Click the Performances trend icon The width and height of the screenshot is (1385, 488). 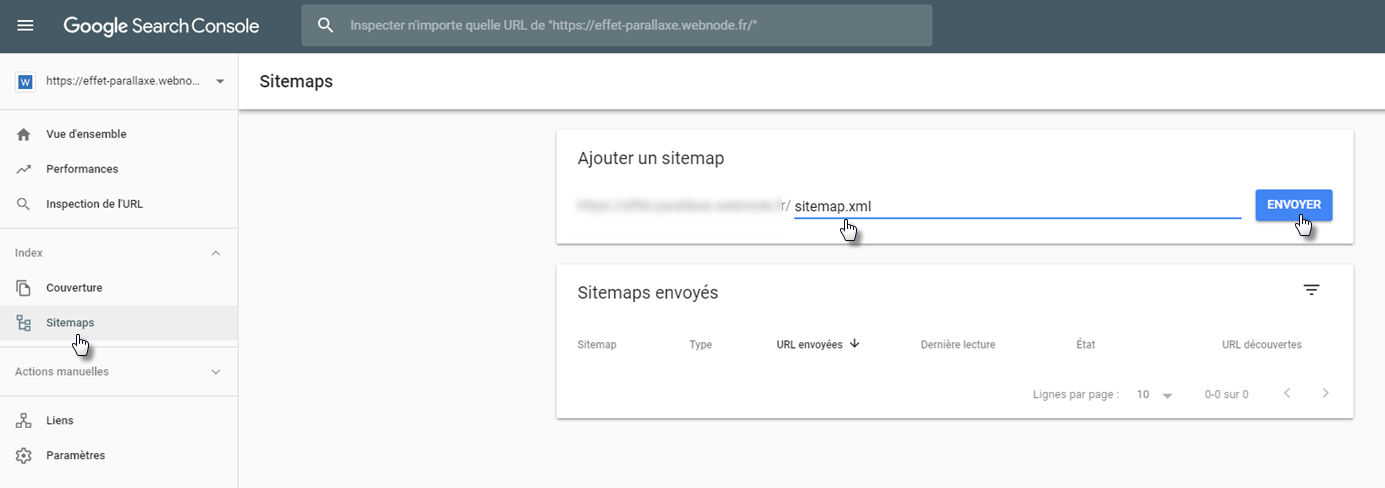(x=24, y=169)
